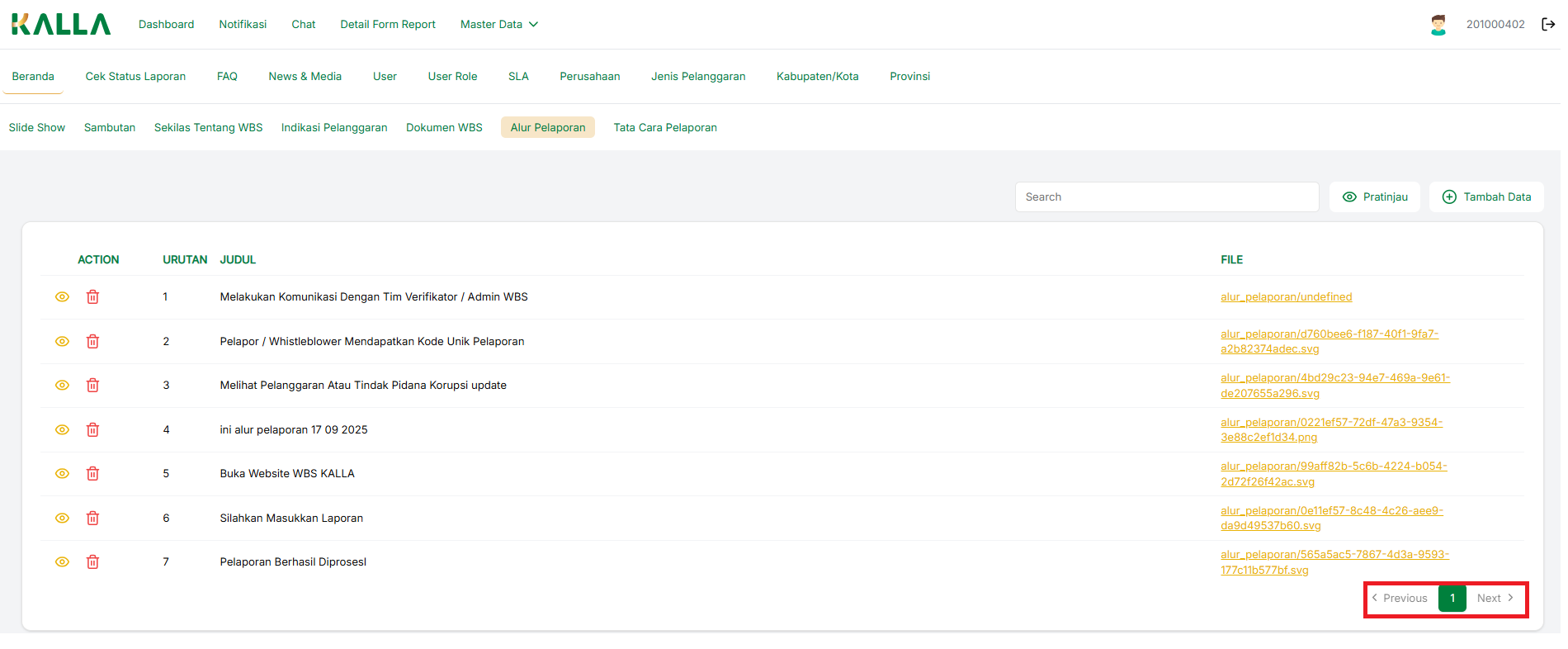Image resolution: width=1568 pixels, height=649 pixels.
Task: Go to Previous page in pagination
Action: coord(1400,599)
